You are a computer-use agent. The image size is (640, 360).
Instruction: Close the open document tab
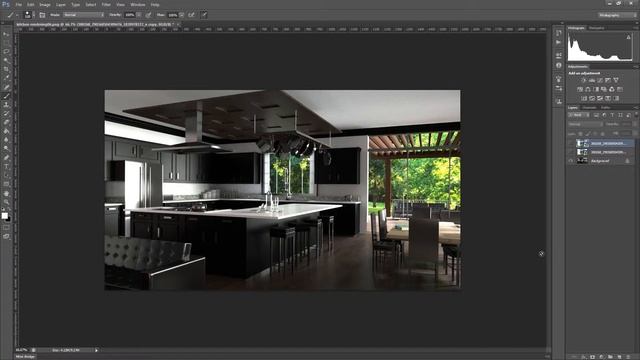[178, 24]
